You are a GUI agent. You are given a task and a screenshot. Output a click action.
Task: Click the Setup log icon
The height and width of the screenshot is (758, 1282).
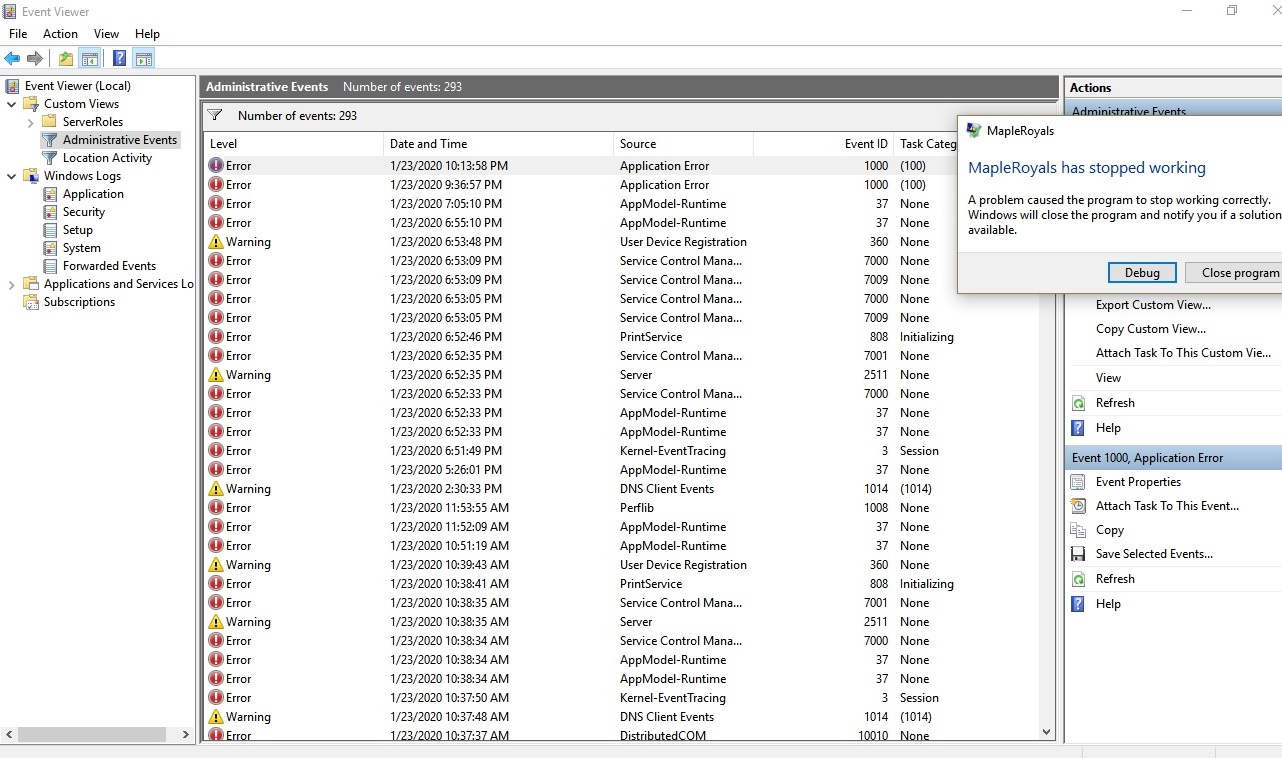coord(50,230)
